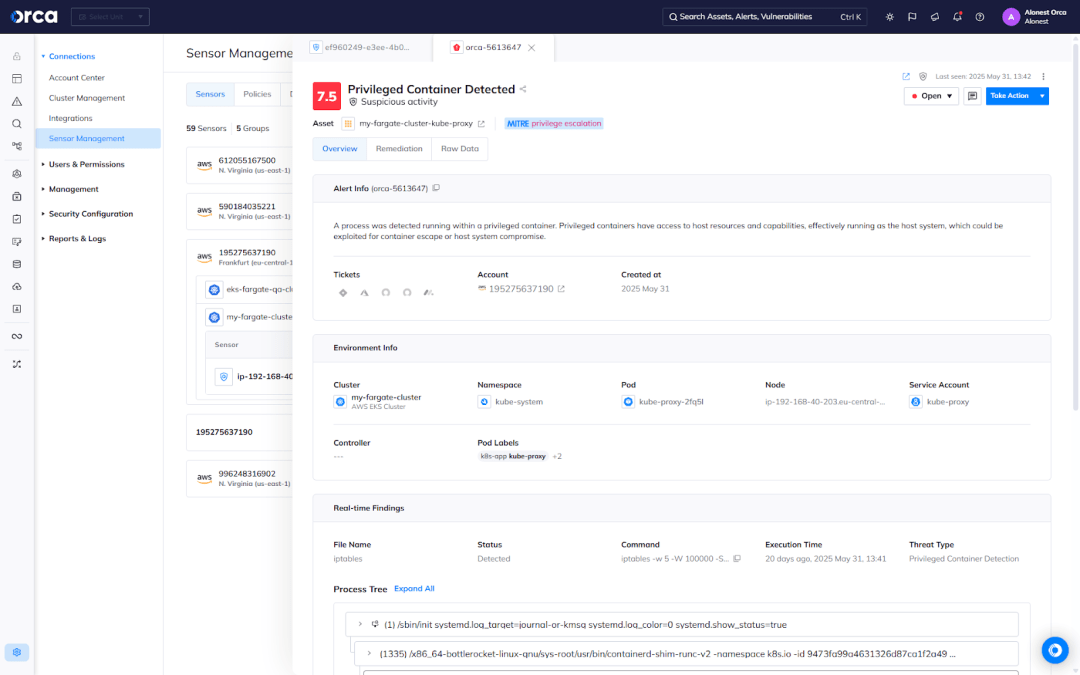Create ticket with first Tickets icon

(x=343, y=293)
